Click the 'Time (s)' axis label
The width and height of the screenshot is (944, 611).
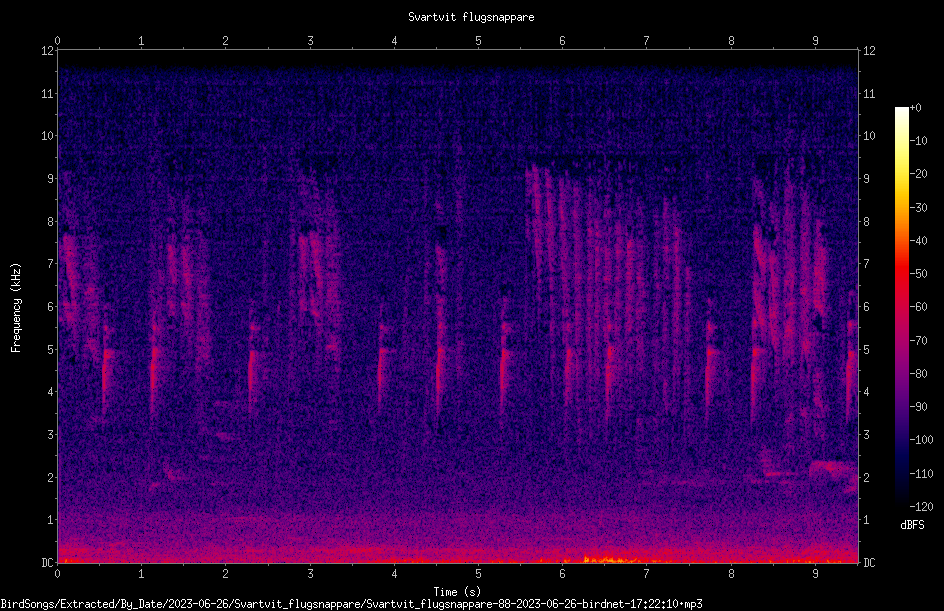pyautogui.click(x=458, y=592)
